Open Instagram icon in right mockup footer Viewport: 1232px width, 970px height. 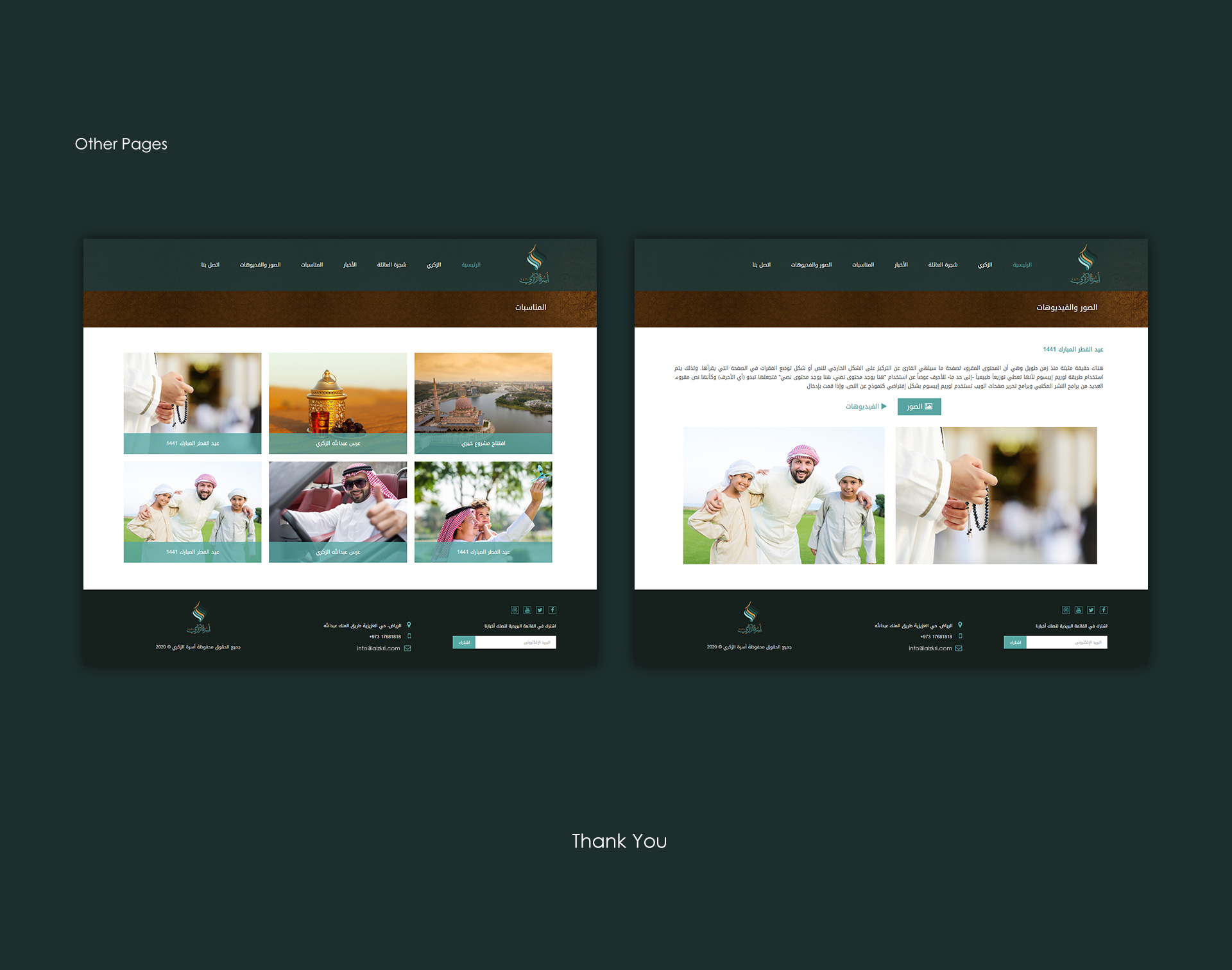(1066, 610)
